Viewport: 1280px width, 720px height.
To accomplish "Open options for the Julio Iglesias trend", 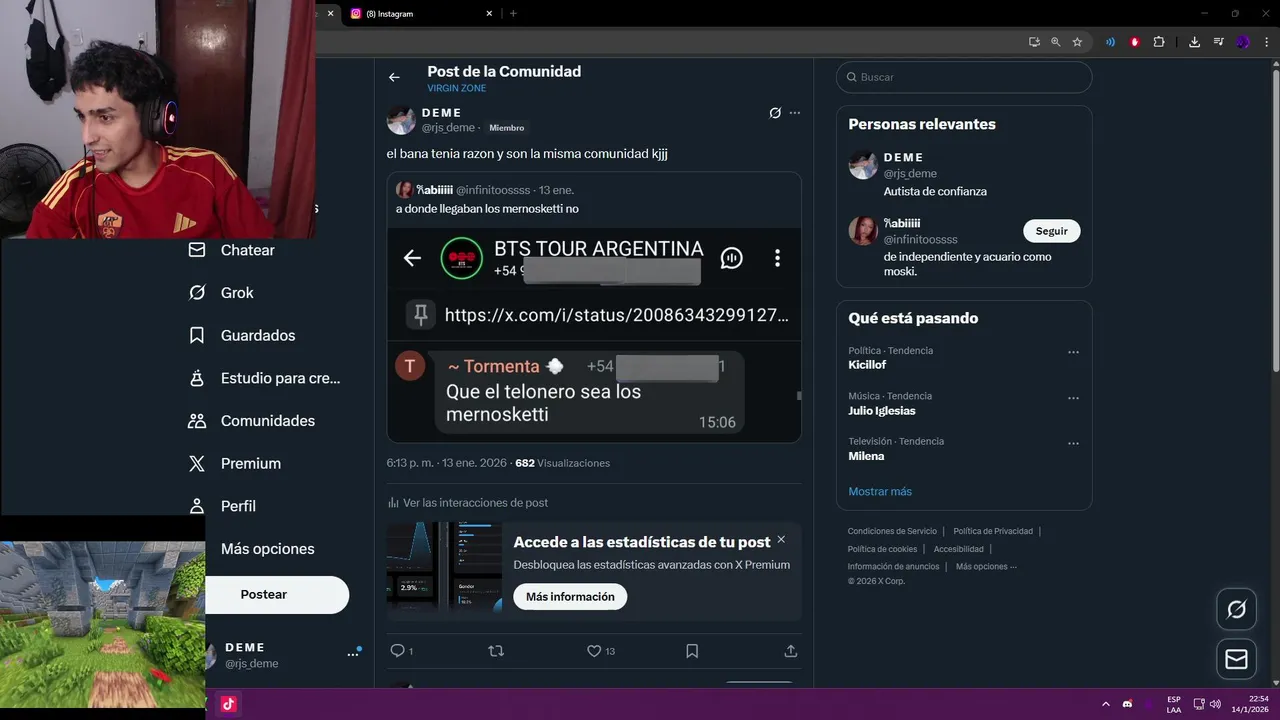I will 1073,398.
